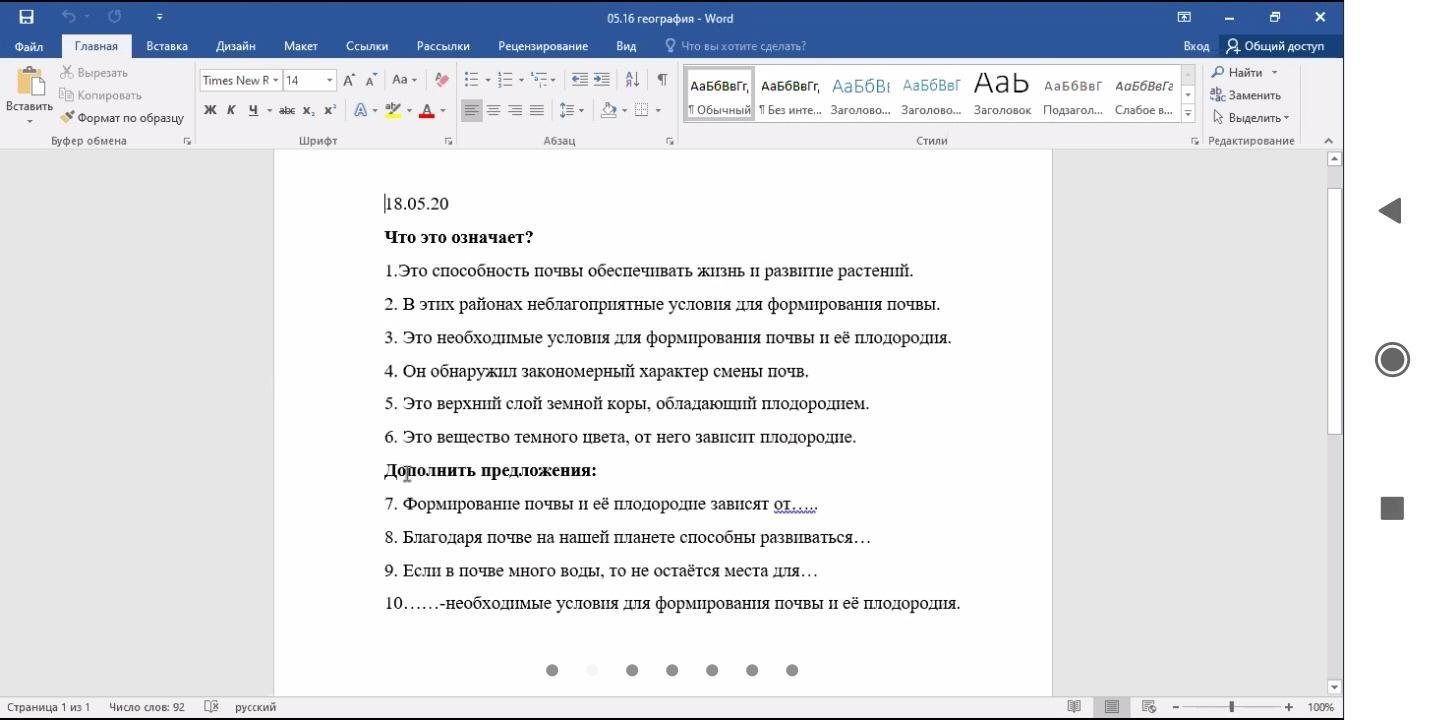Switch to the Вставка tab
The width and height of the screenshot is (1440, 720).
pos(167,46)
